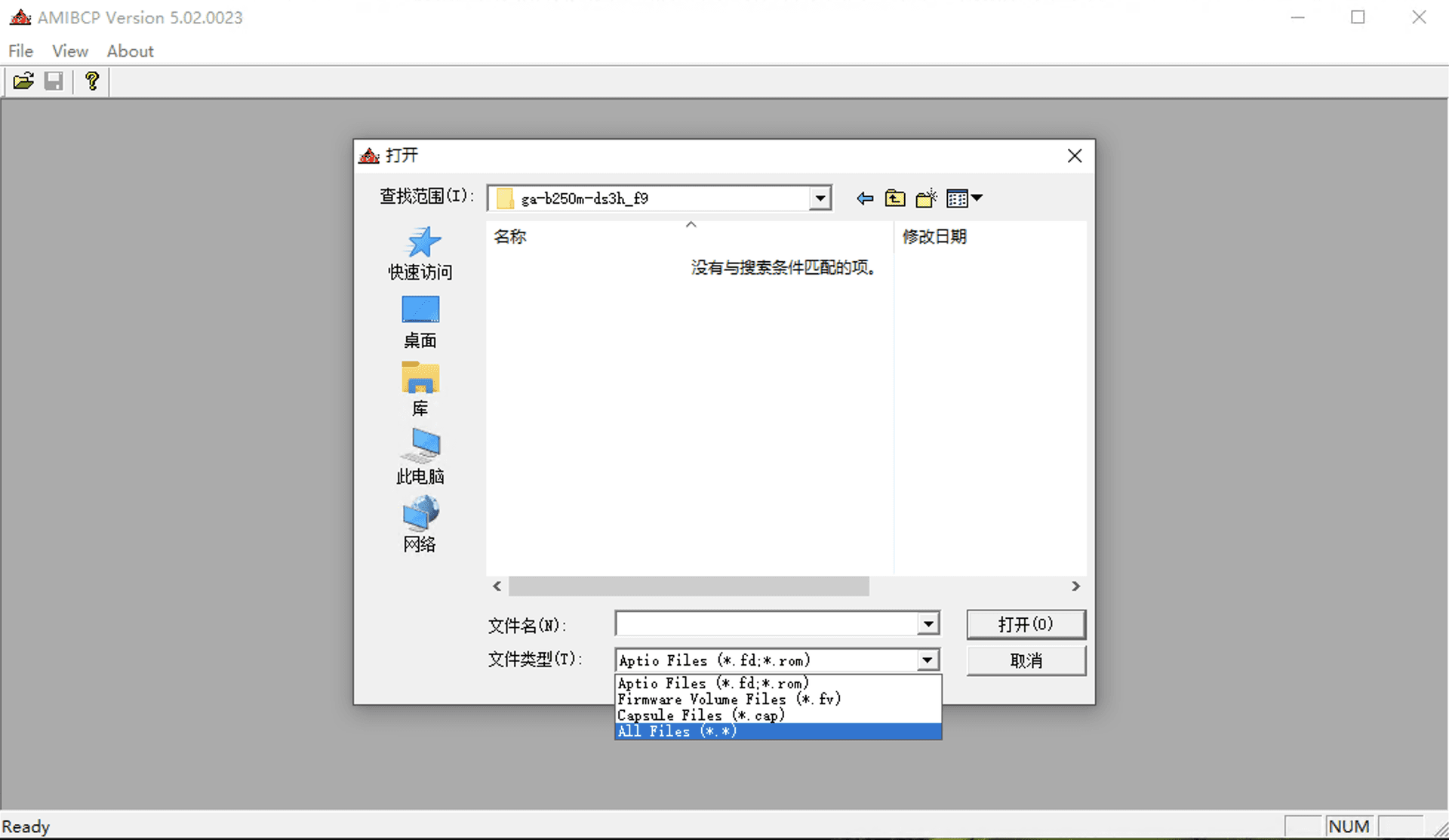Create a new folder with toolbar icon
The image size is (1449, 840).
coord(926,198)
